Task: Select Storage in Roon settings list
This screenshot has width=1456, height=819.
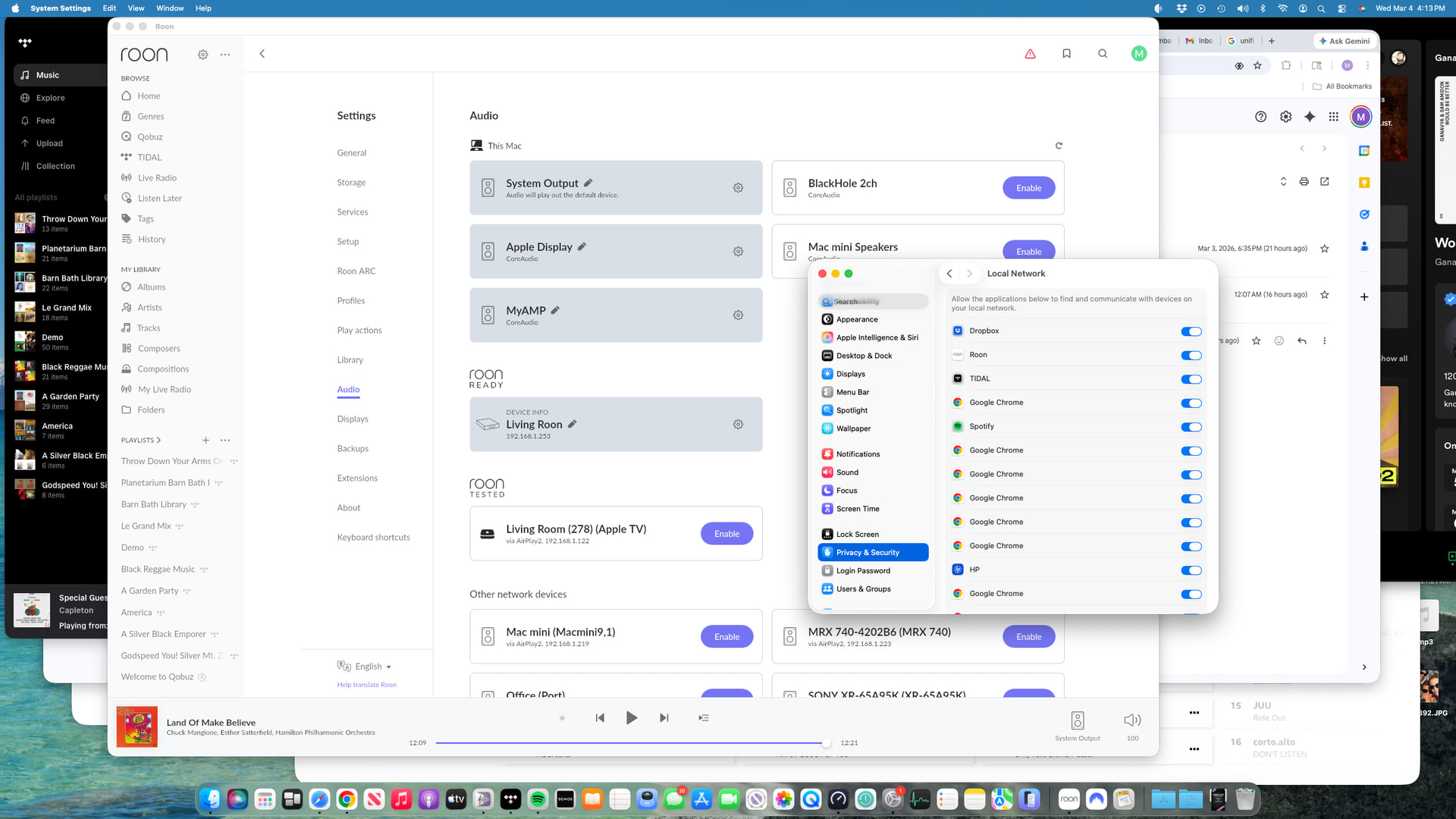Action: (x=351, y=182)
